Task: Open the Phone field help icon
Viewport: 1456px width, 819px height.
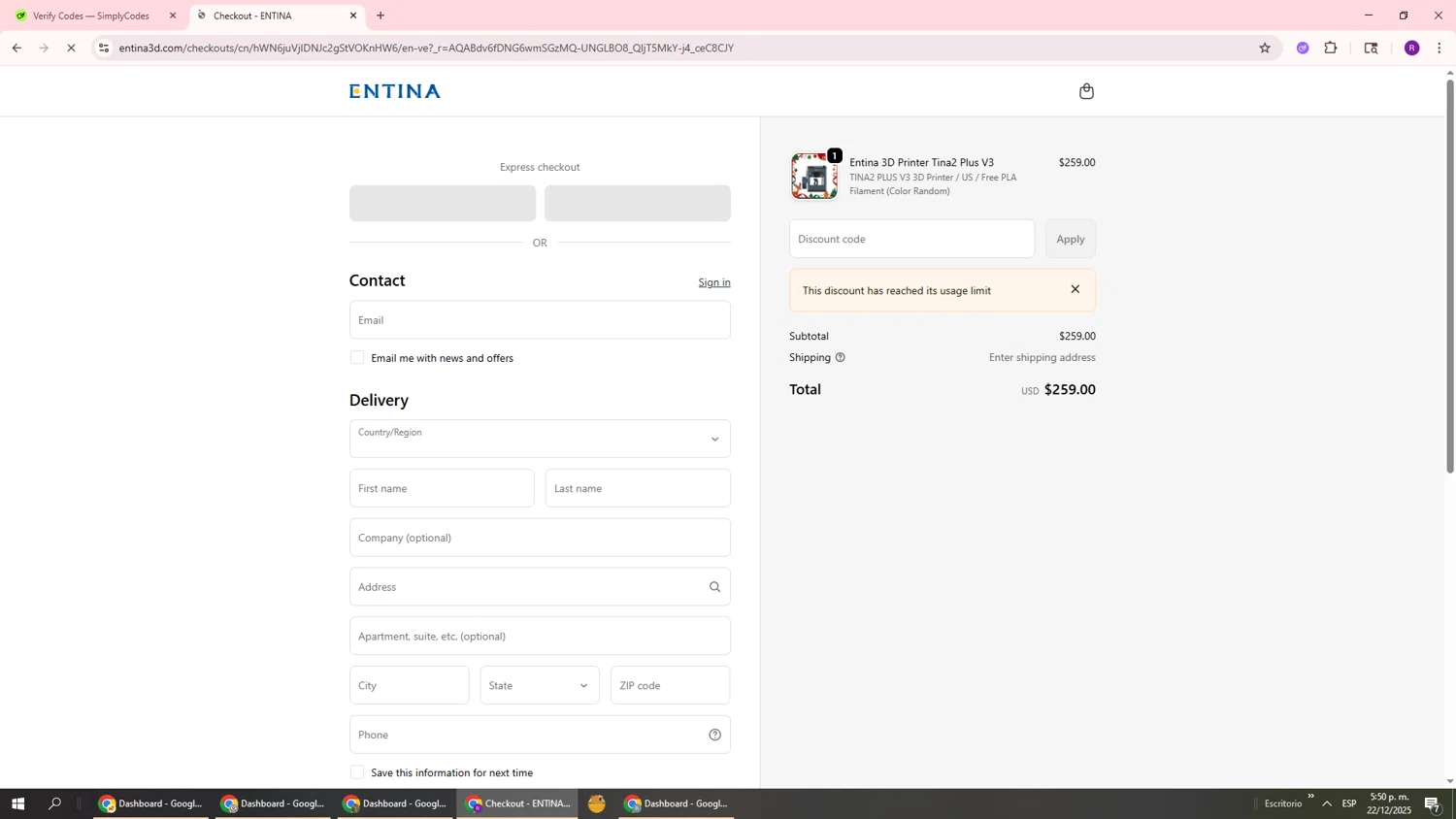Action: (714, 735)
